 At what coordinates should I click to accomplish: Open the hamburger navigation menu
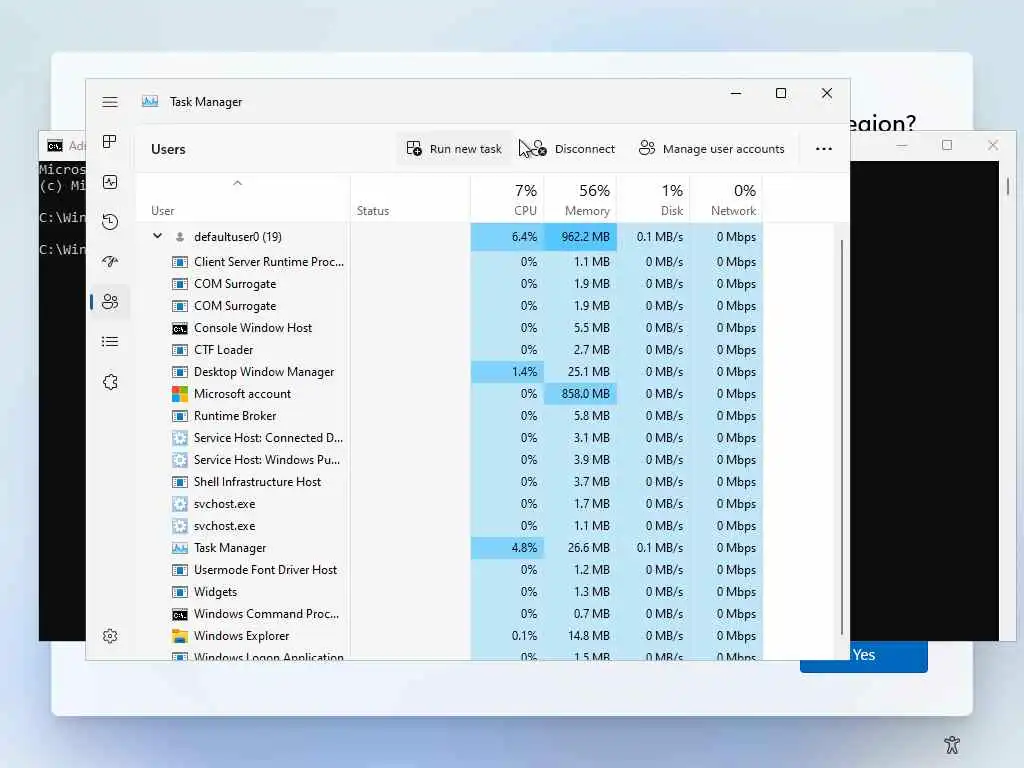[x=110, y=102]
